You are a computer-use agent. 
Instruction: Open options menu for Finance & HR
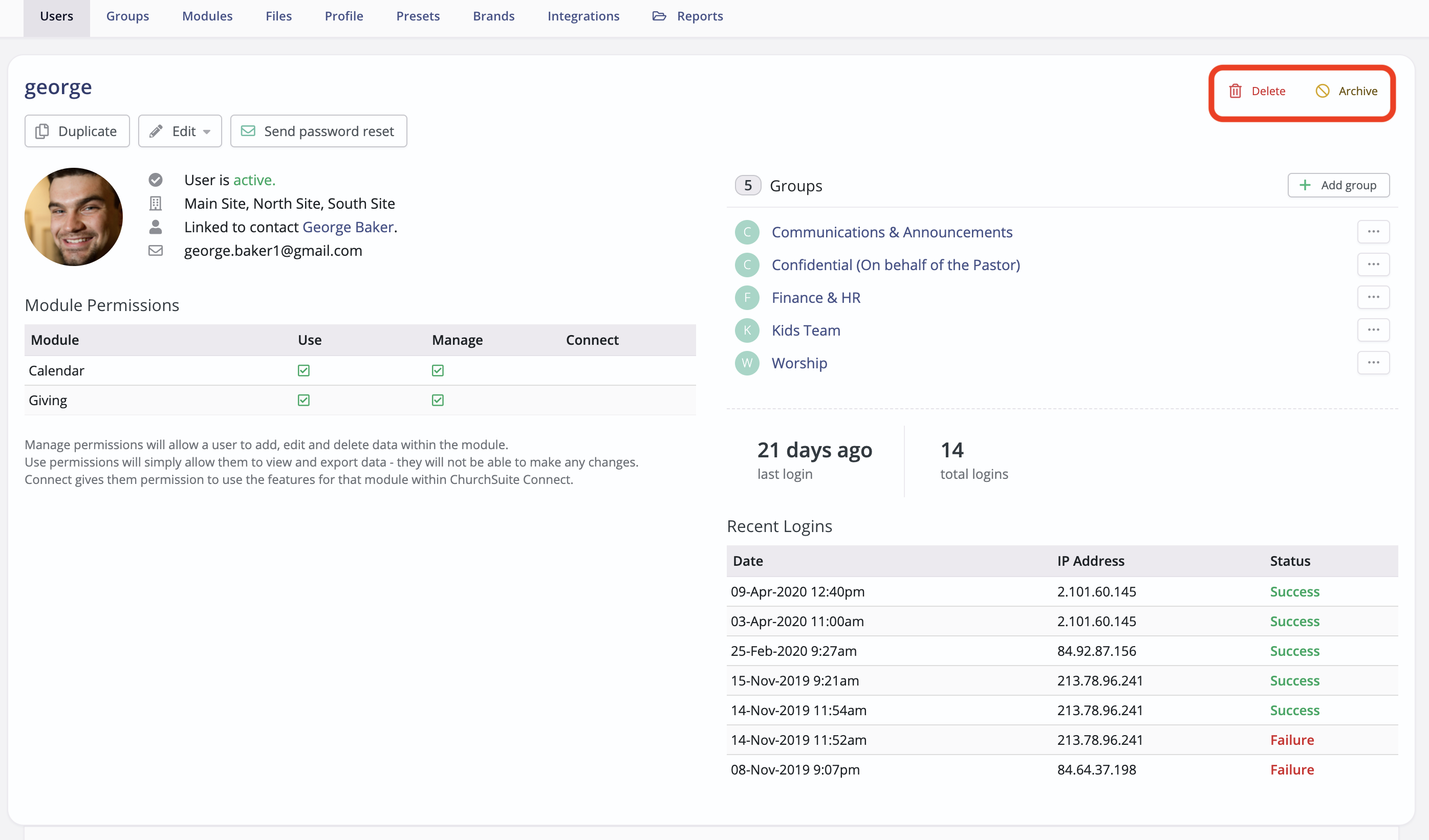[x=1373, y=297]
